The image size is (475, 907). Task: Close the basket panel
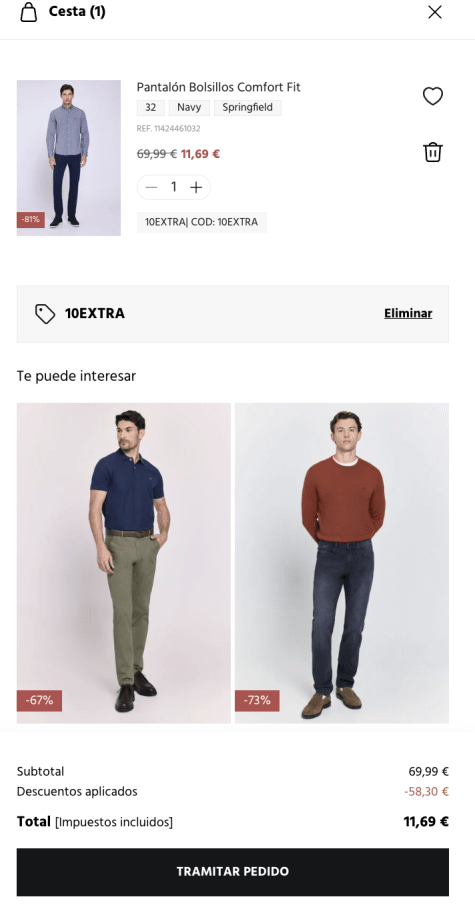(435, 12)
